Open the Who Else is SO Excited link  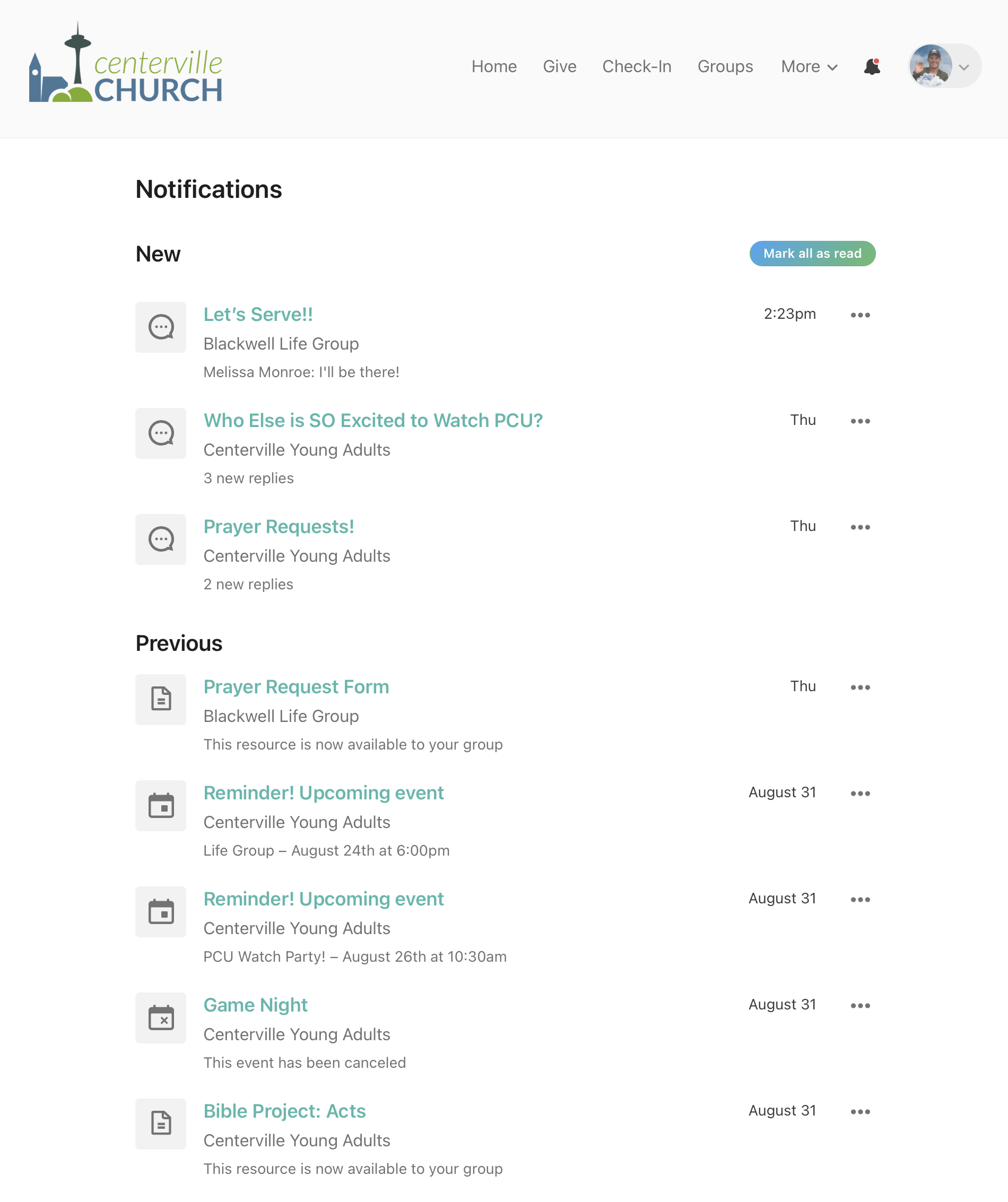(x=372, y=421)
